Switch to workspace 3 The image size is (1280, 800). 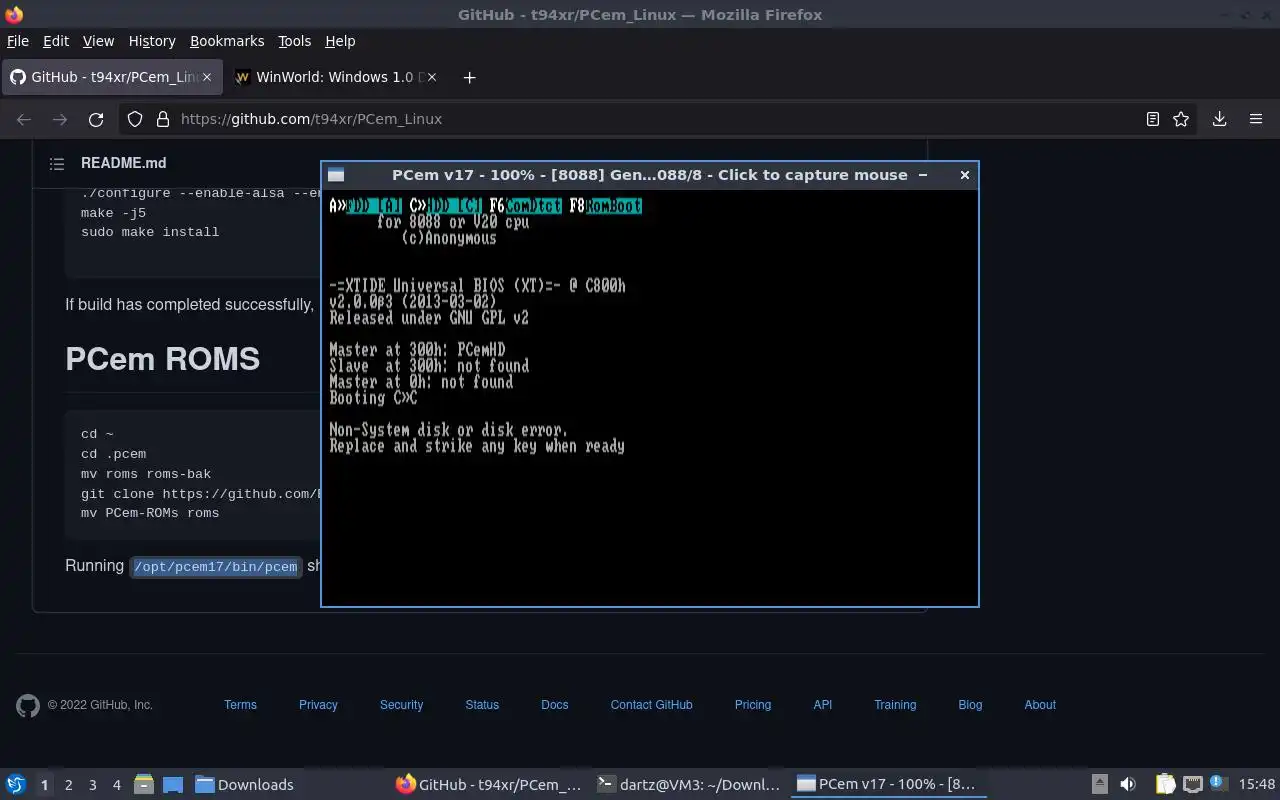point(93,785)
